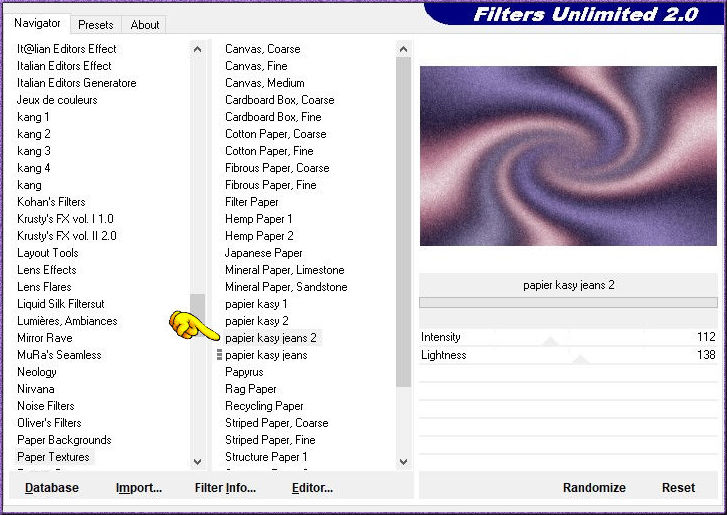Select Kohan's Filters category
This screenshot has height=515, width=727.
[51, 202]
